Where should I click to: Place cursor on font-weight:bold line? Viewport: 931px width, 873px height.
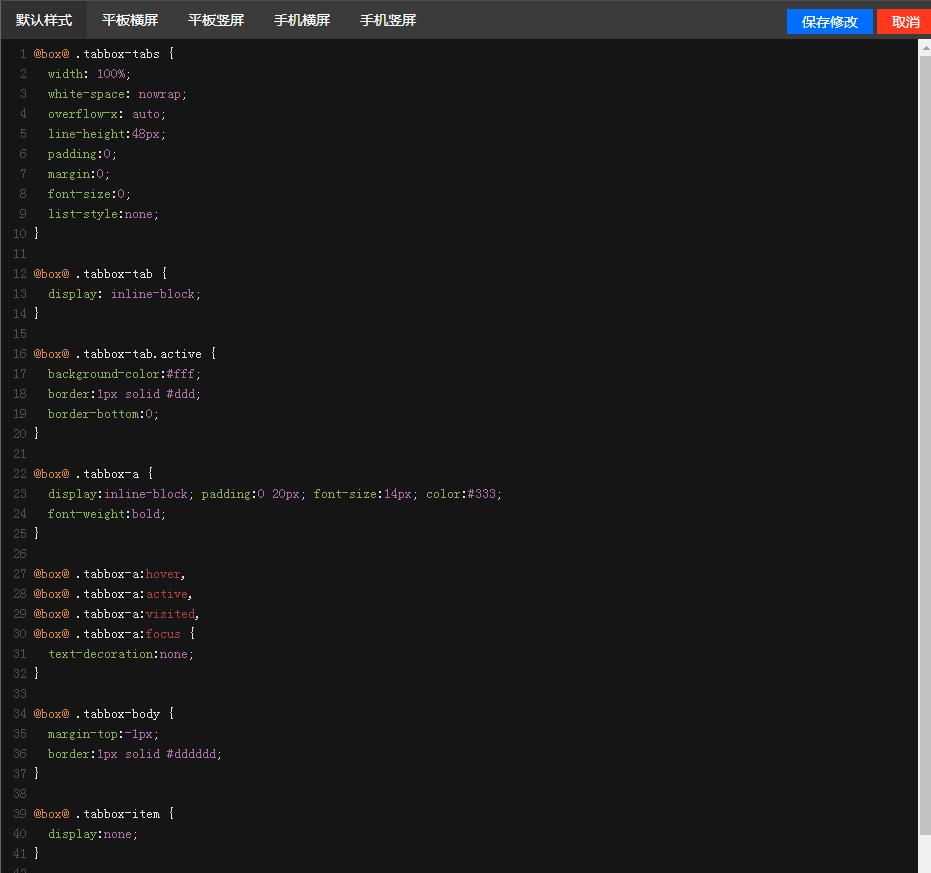coord(106,514)
